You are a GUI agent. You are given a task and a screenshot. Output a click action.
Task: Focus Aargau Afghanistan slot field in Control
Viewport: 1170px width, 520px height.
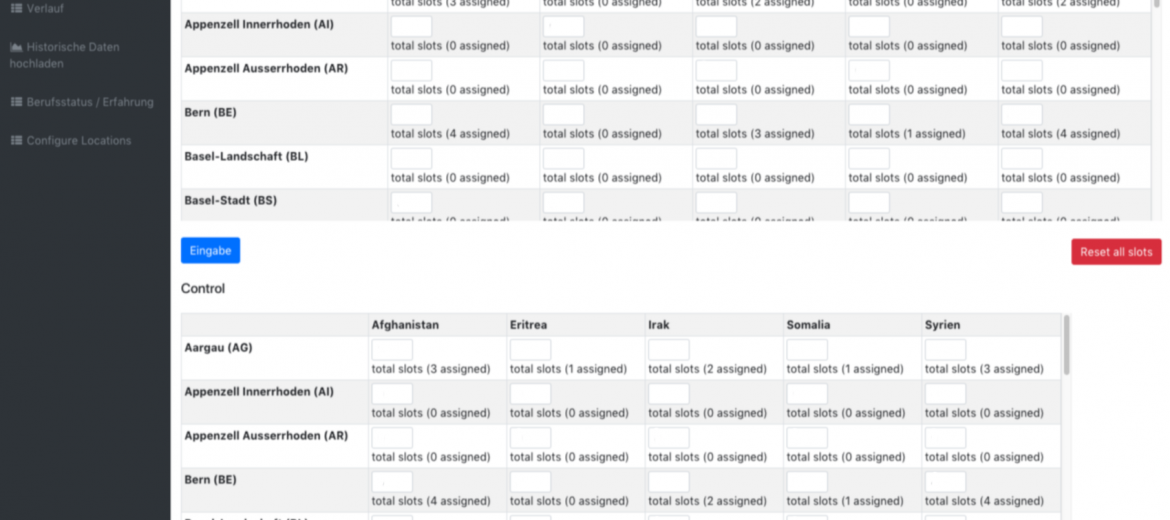(392, 350)
